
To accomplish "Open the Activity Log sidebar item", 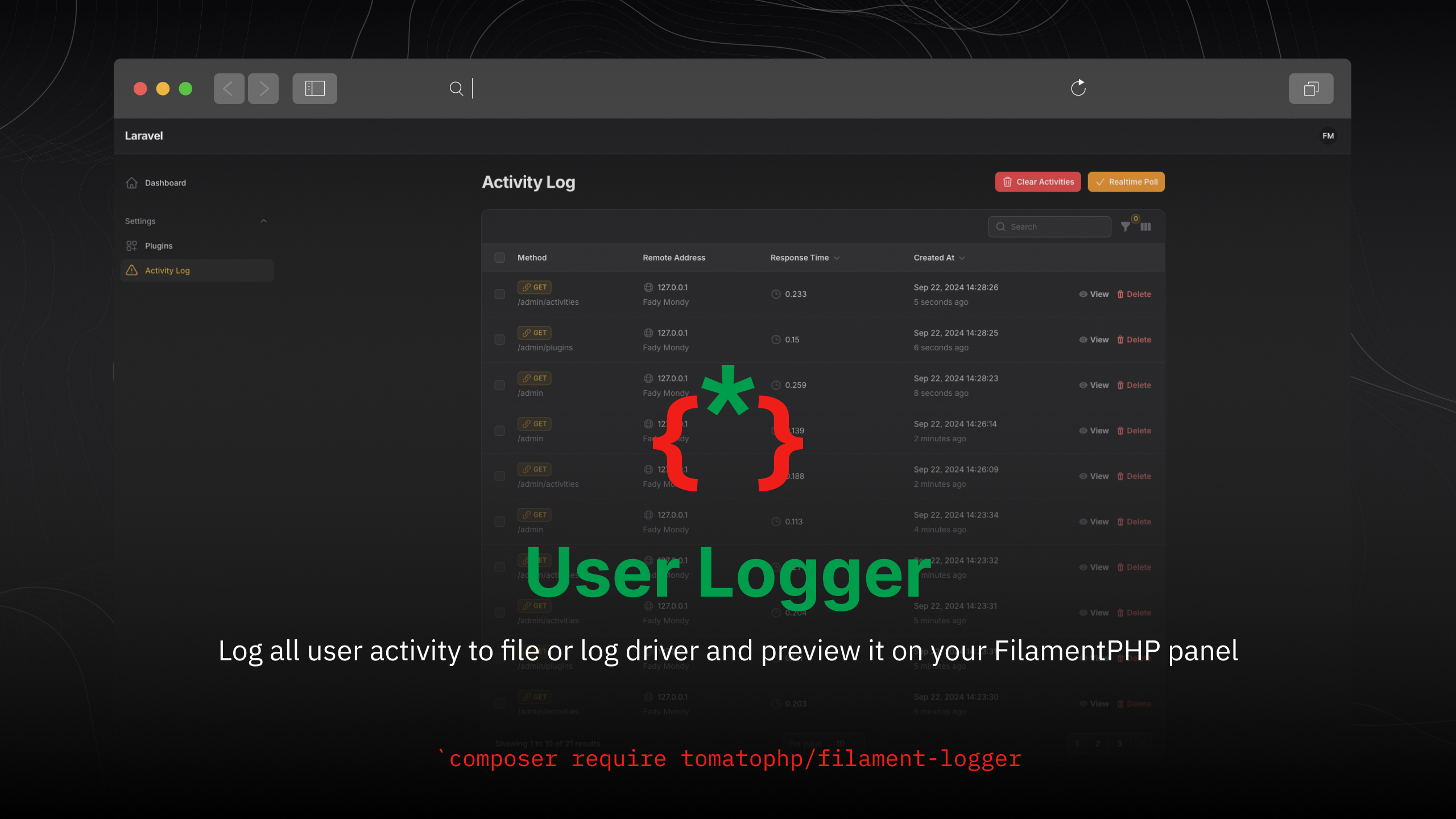I will [x=167, y=270].
